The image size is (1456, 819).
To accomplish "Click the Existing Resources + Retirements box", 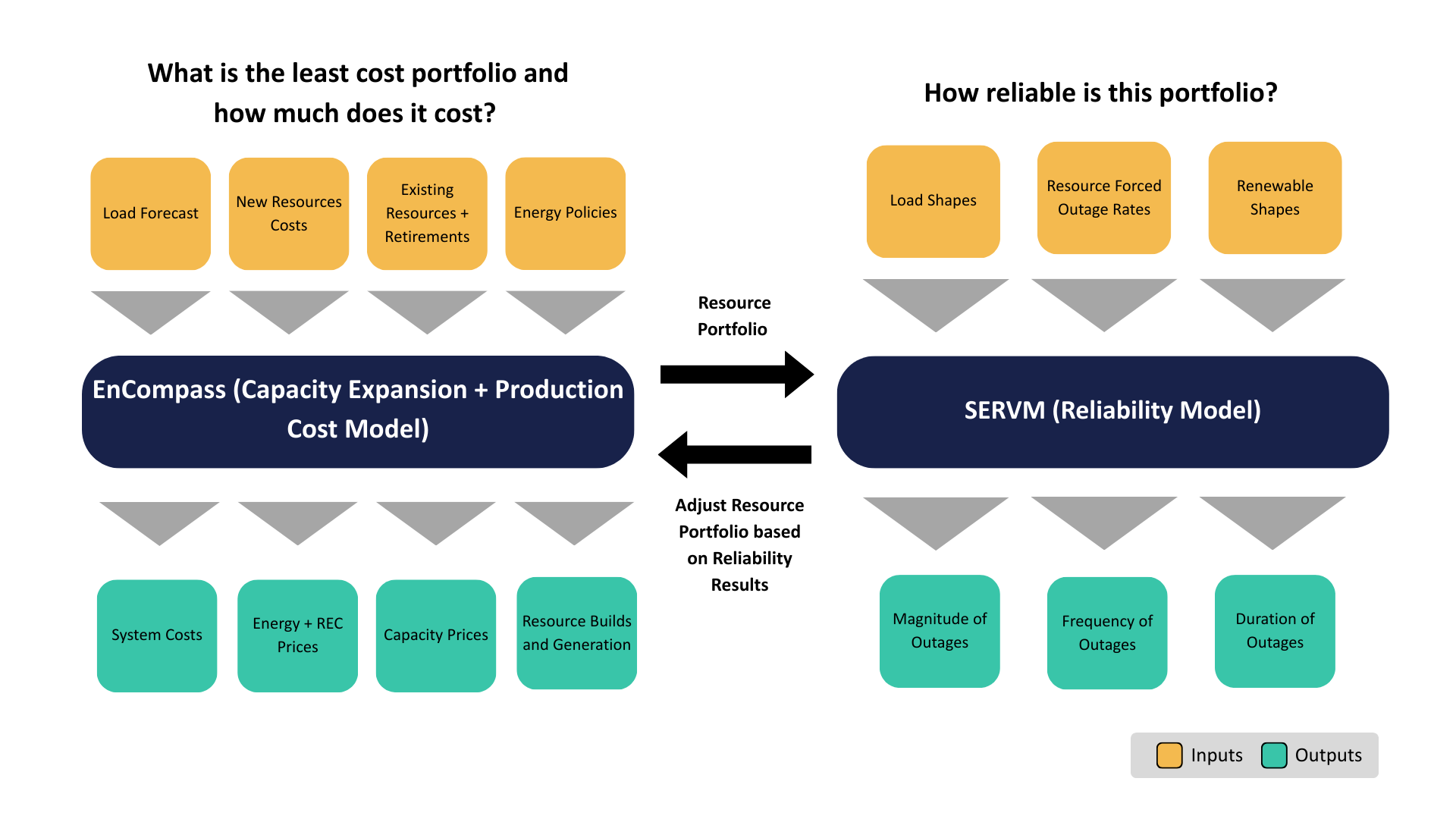I will pos(427,213).
